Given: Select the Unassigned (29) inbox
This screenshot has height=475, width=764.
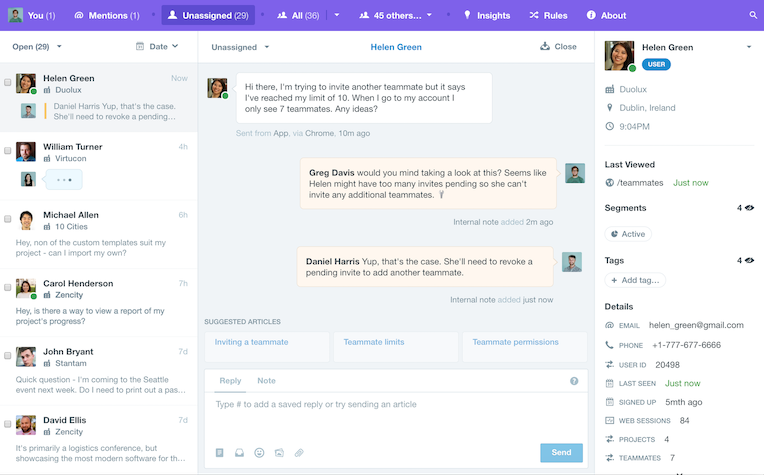Looking at the screenshot, I should pyautogui.click(x=208, y=15).
